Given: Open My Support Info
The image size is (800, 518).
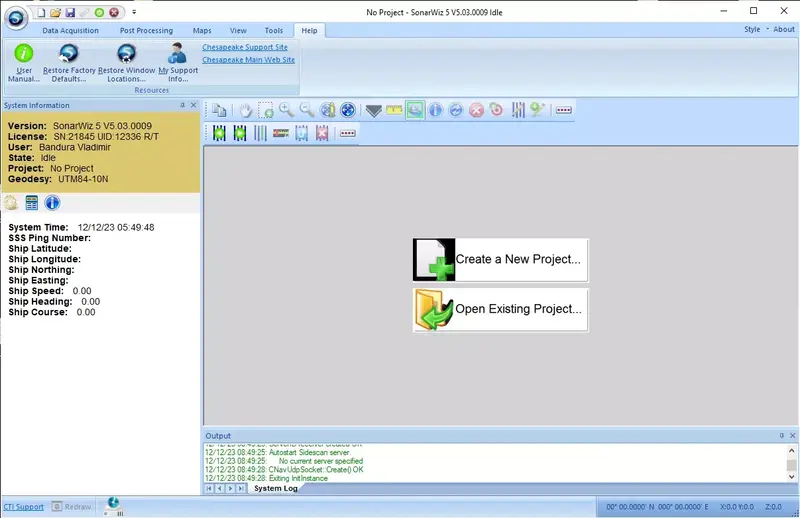Looking at the screenshot, I should pos(178,63).
